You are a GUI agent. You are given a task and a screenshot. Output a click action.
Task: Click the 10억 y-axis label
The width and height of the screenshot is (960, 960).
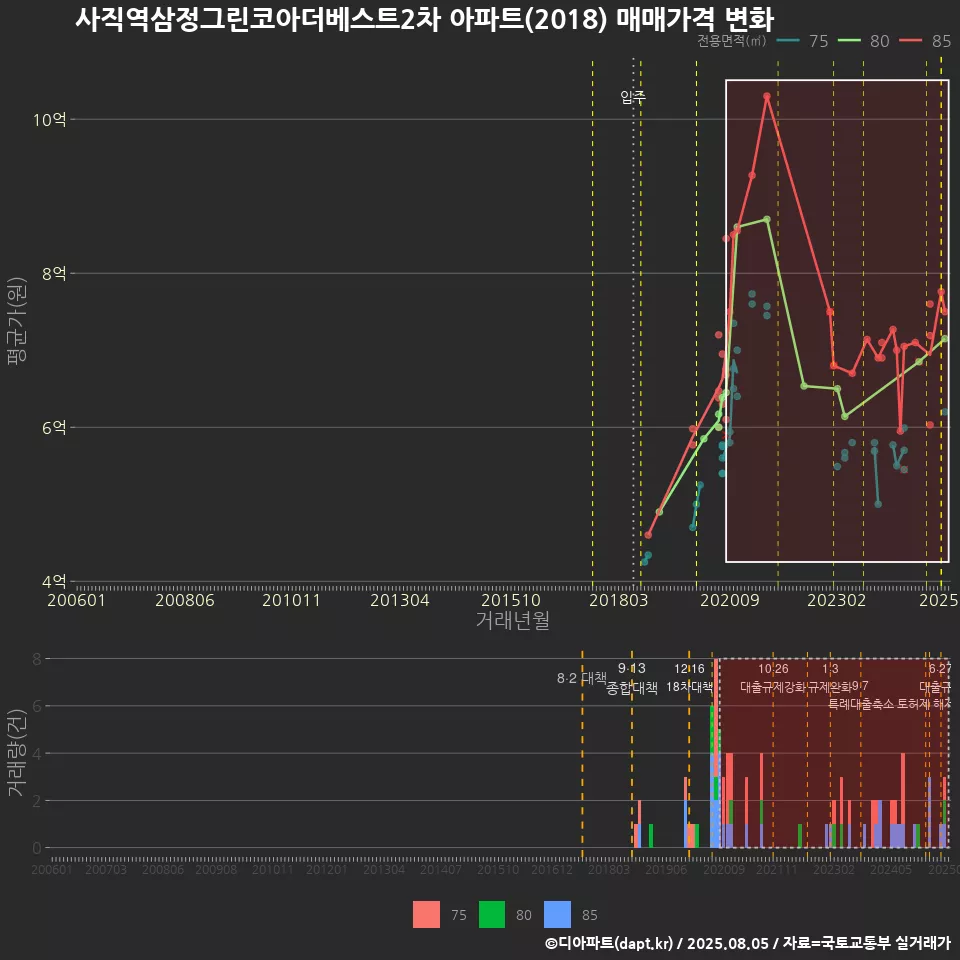pos(50,119)
